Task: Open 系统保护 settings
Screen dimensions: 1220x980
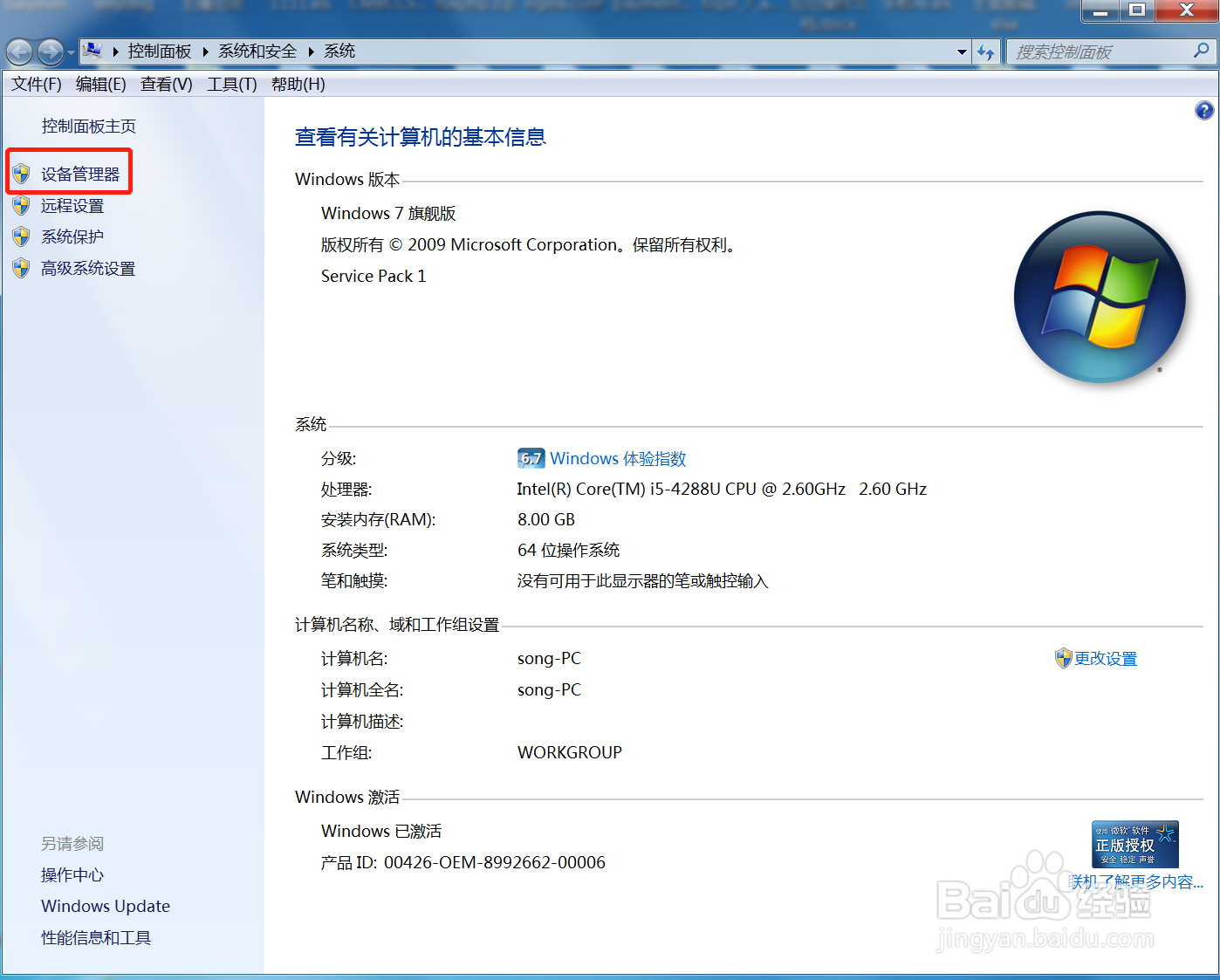Action: pyautogui.click(x=72, y=236)
